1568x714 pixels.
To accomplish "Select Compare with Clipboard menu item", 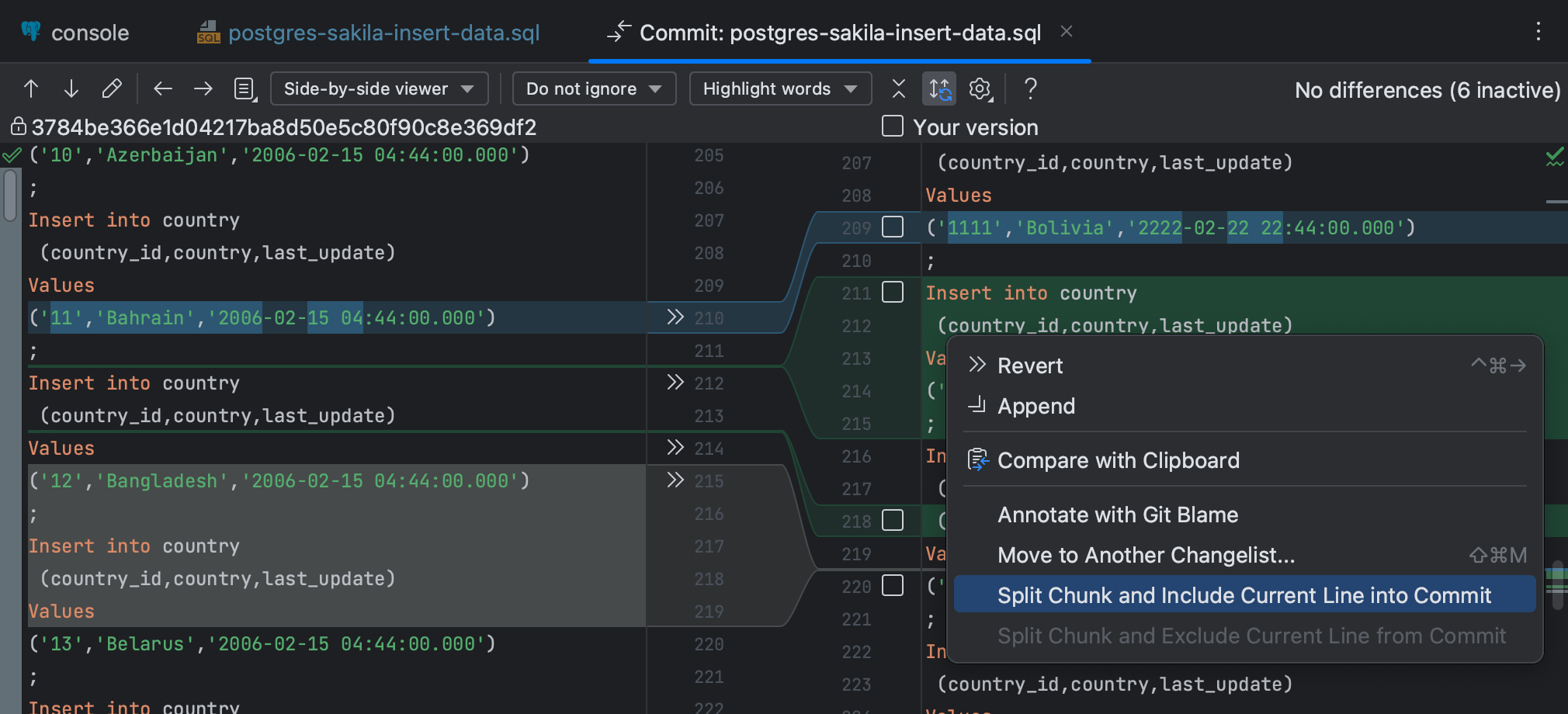I will pyautogui.click(x=1118, y=460).
